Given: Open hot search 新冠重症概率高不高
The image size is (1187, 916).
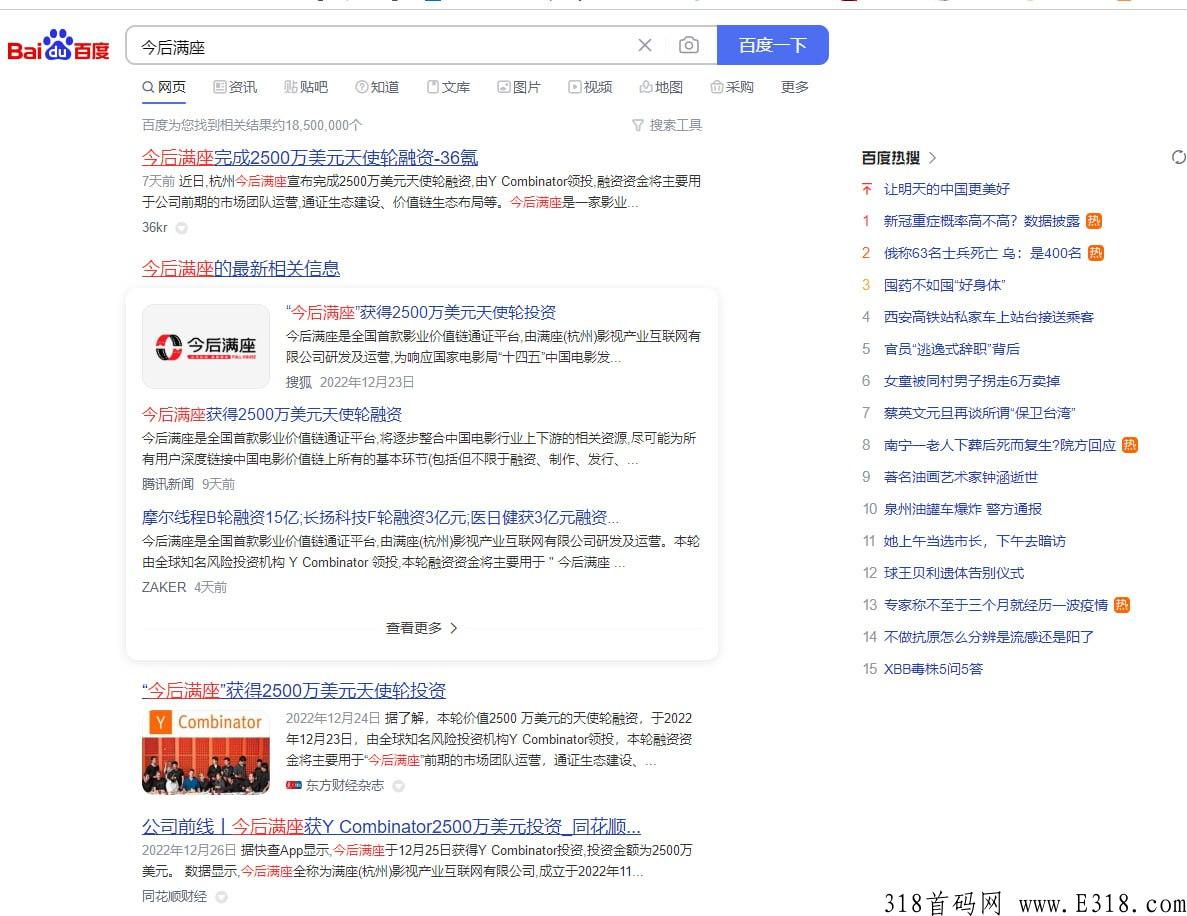Looking at the screenshot, I should 981,221.
